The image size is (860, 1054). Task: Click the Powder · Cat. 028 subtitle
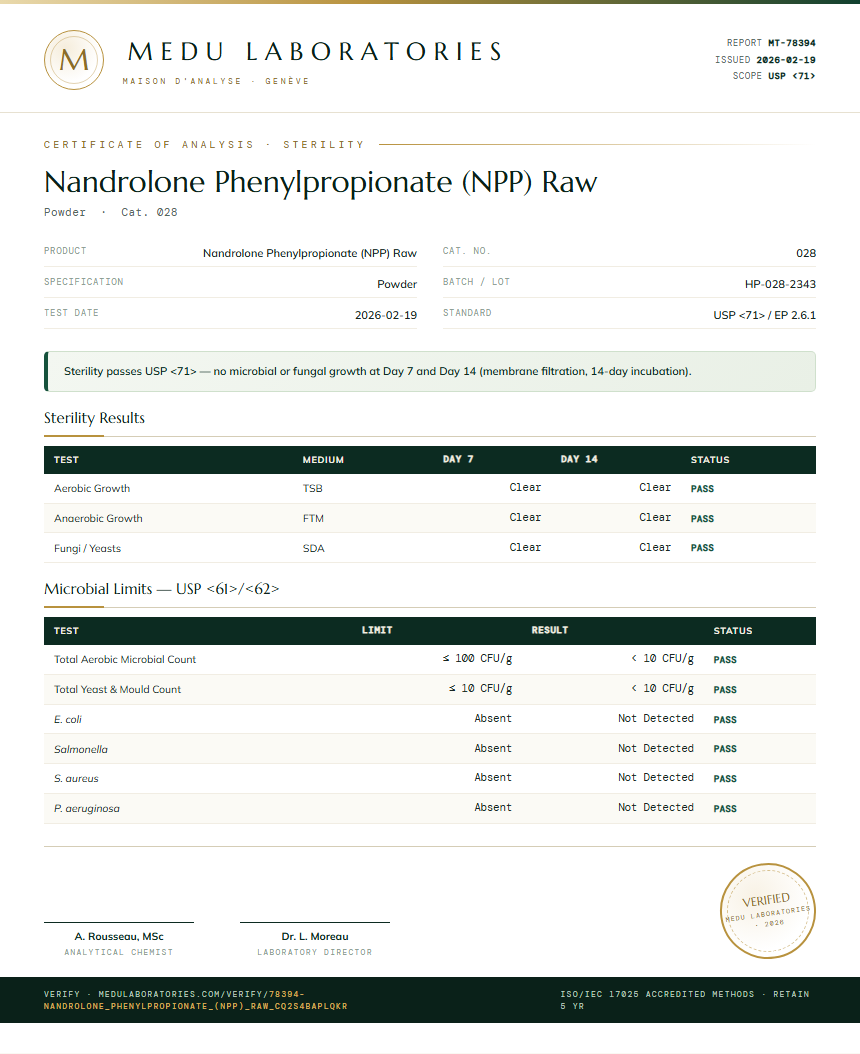tap(111, 212)
